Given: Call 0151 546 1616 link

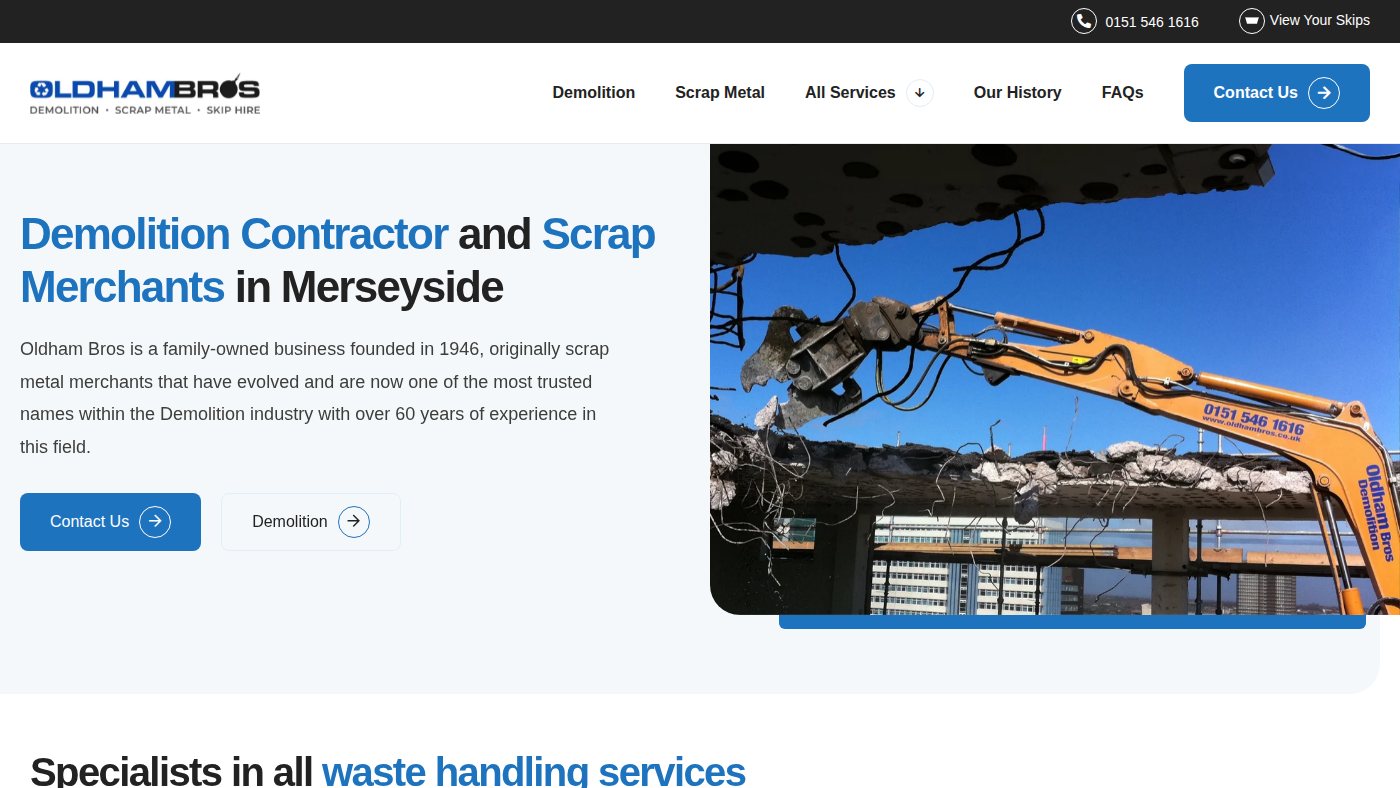Looking at the screenshot, I should tap(1152, 22).
